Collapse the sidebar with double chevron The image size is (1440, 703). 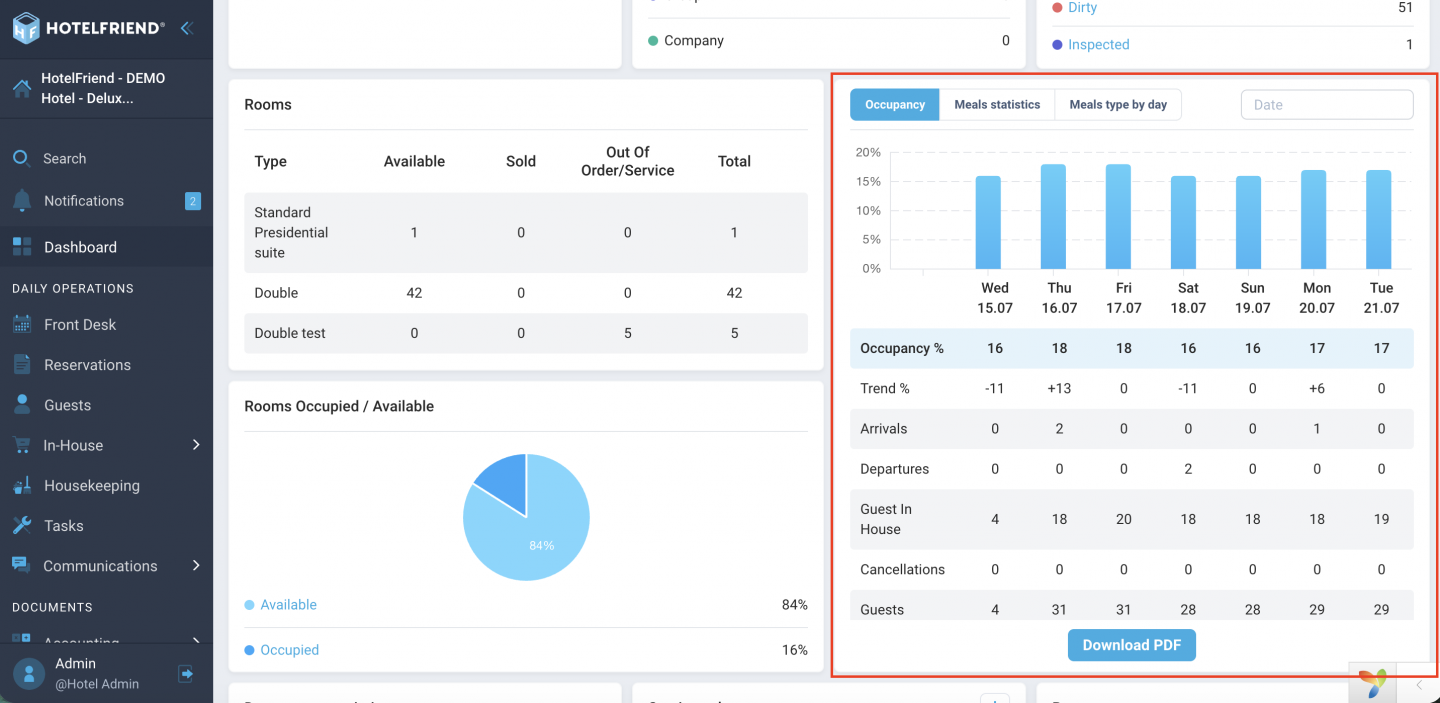click(x=186, y=28)
